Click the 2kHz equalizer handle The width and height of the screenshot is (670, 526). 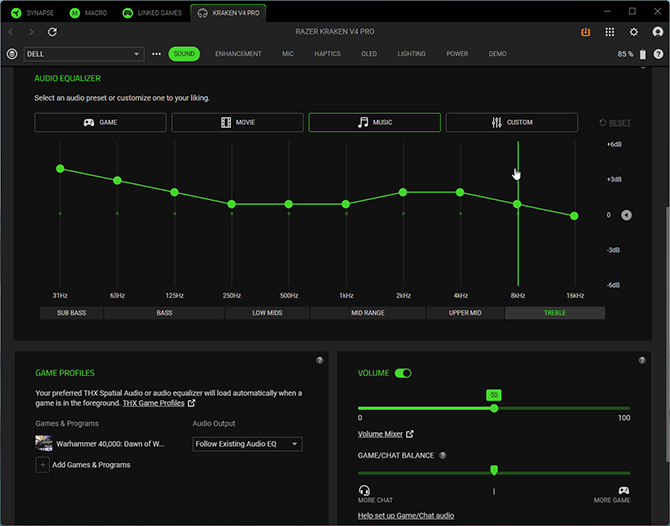pos(403,192)
